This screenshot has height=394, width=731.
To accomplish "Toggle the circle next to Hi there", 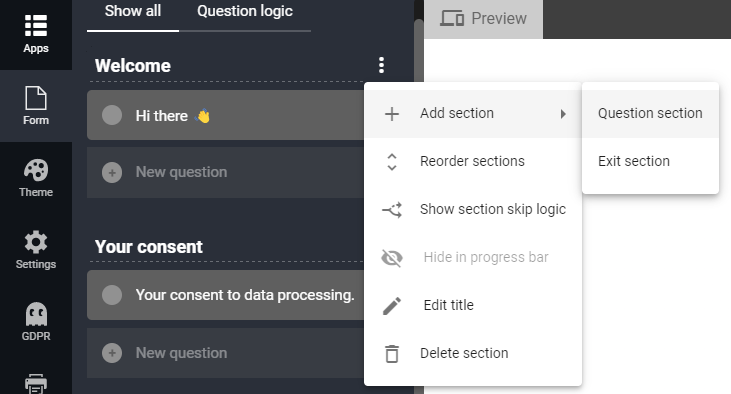I will coord(112,115).
